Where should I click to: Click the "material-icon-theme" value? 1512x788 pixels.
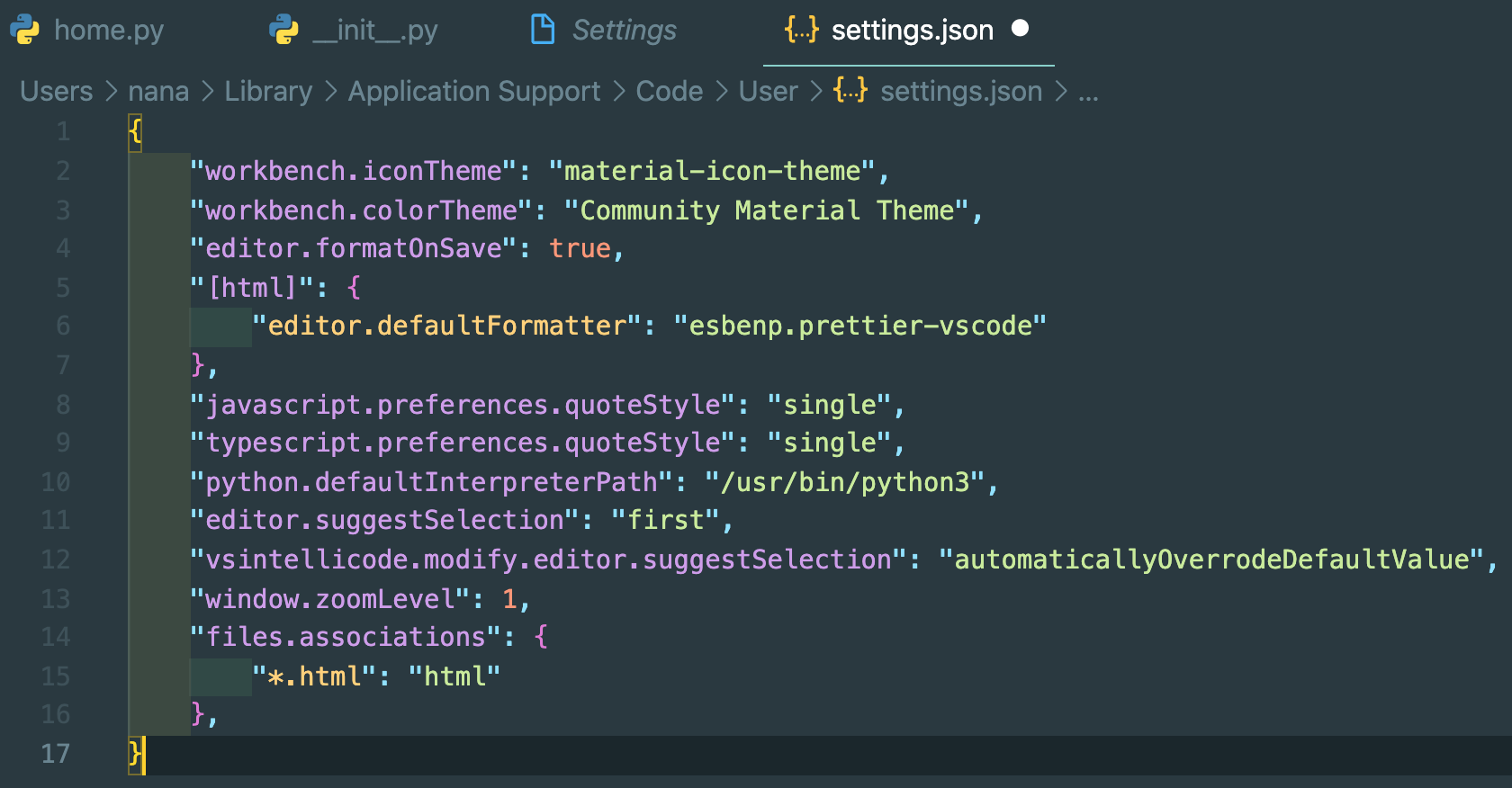tap(713, 171)
